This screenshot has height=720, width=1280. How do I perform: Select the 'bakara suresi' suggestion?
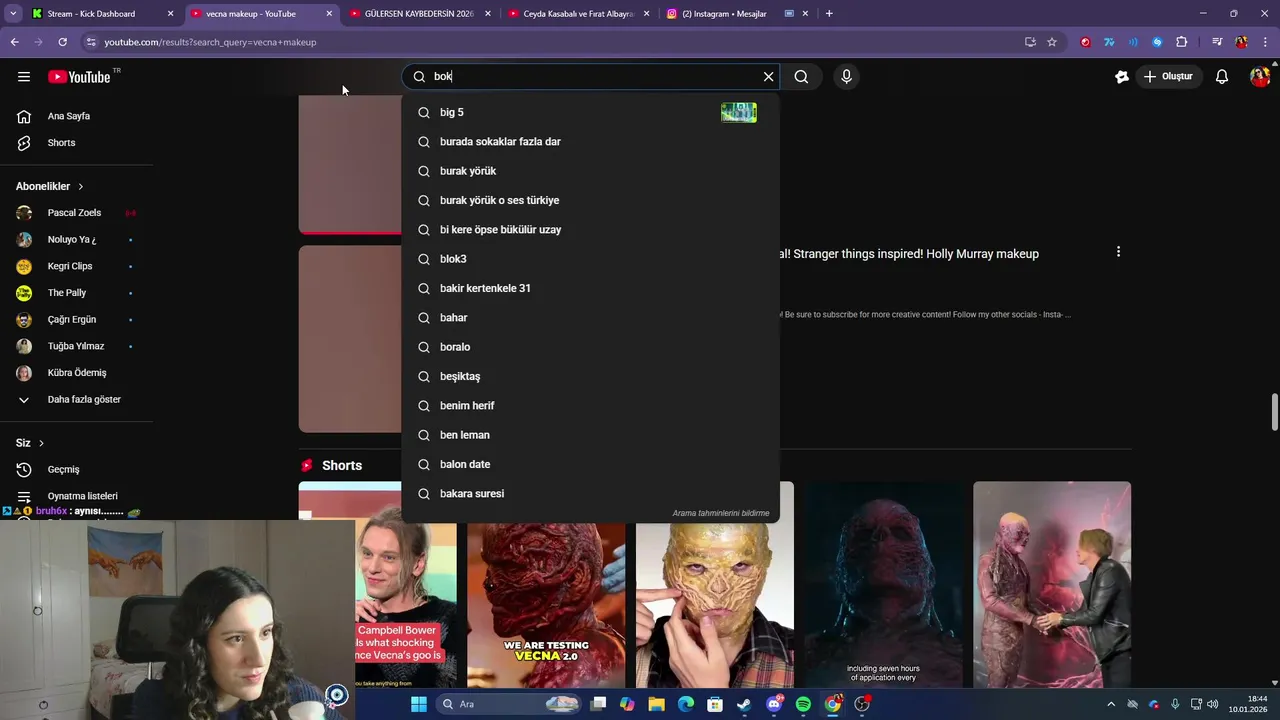coord(590,494)
